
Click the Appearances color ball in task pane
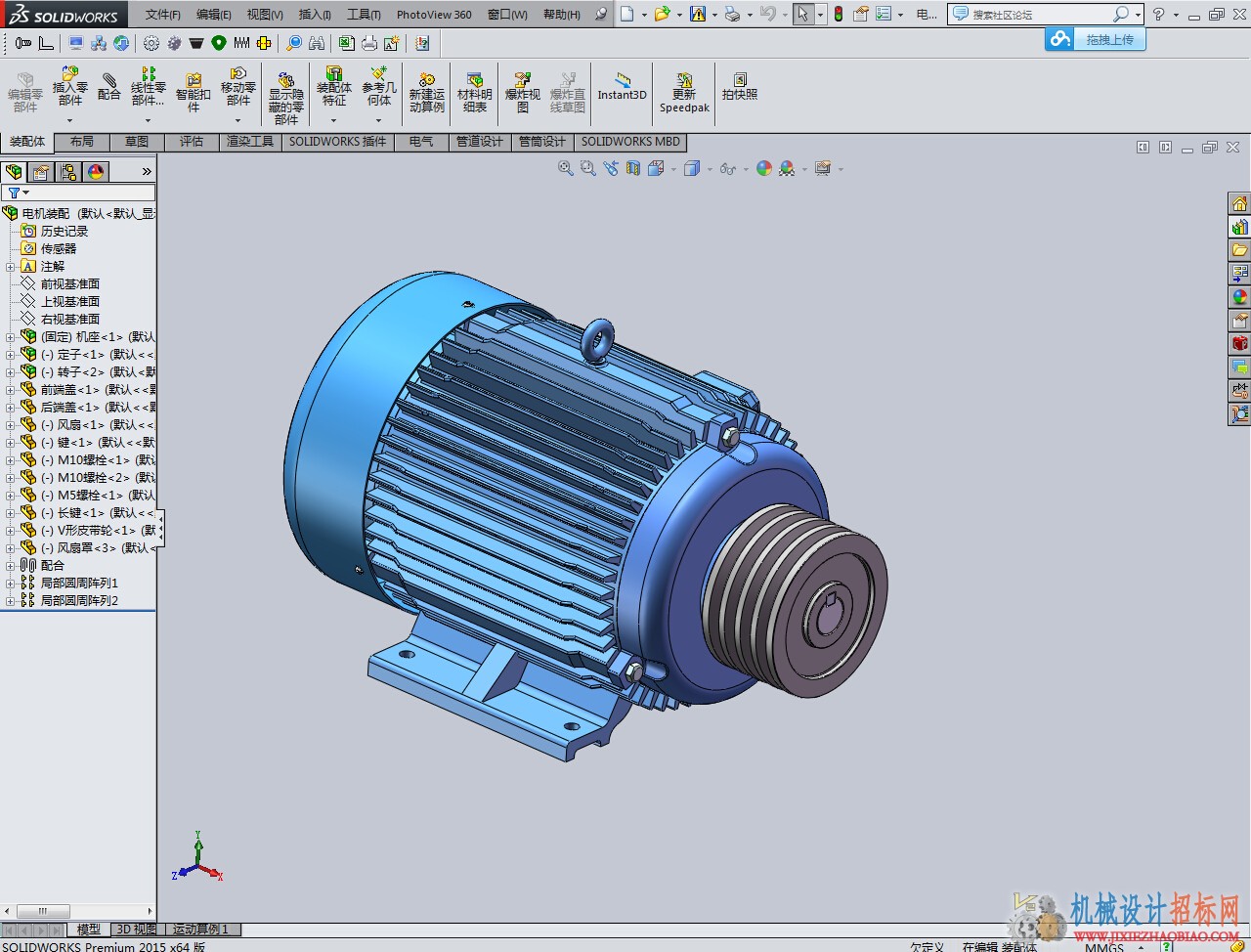(x=1239, y=297)
